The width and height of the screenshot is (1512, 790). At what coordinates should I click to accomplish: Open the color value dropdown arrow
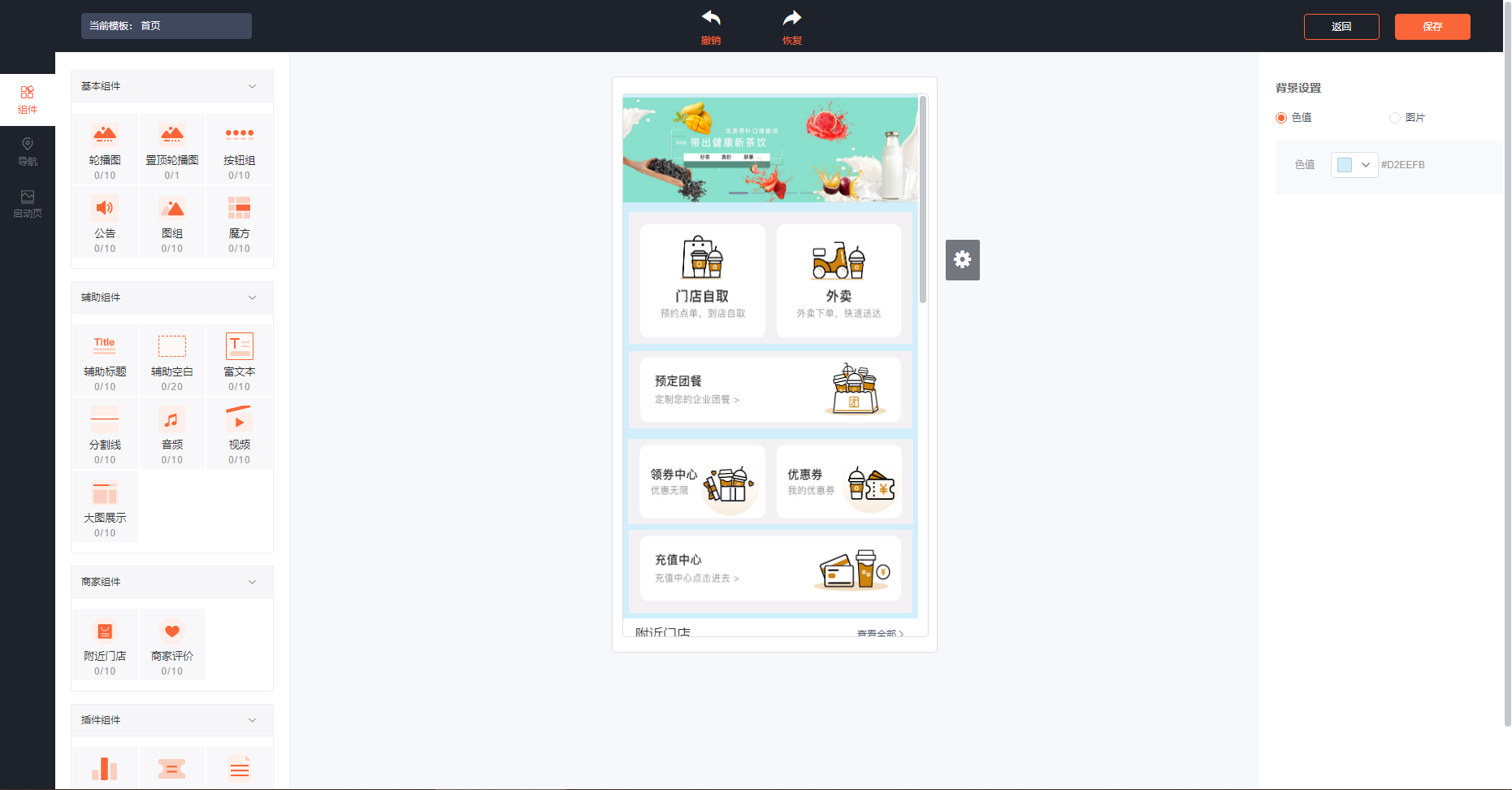click(1366, 164)
